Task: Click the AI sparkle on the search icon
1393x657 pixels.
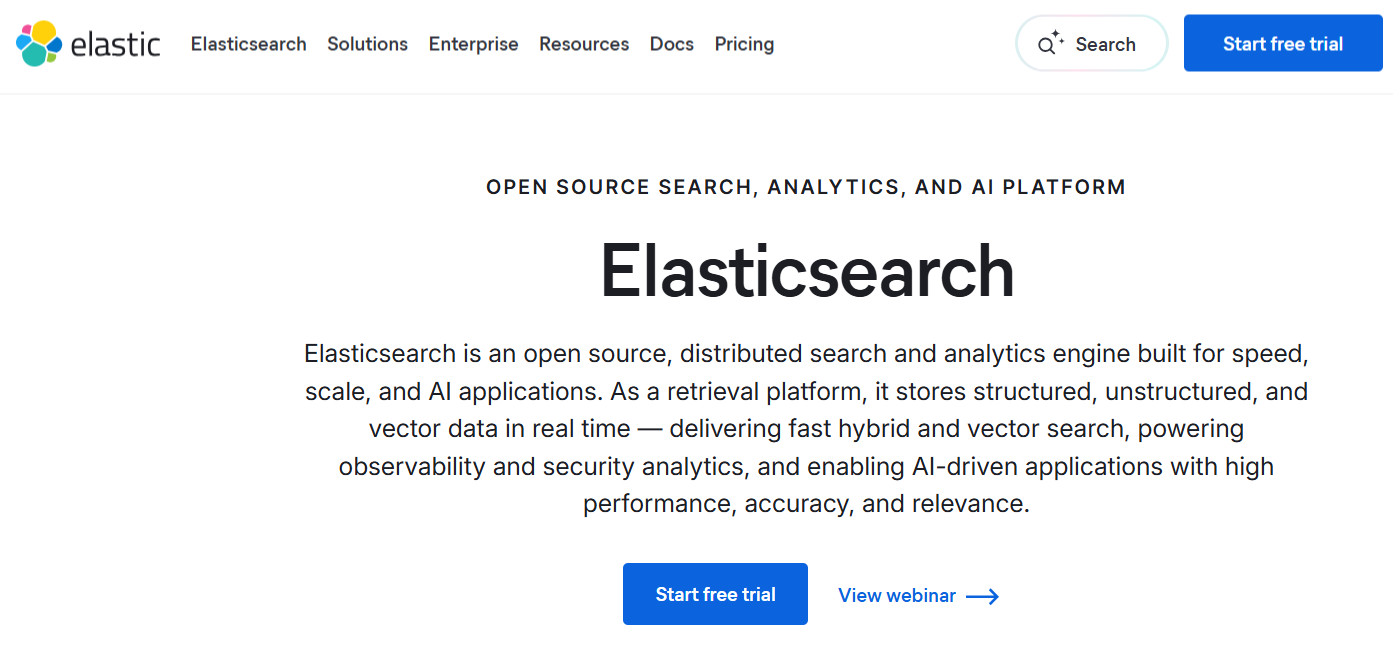Action: point(1056,34)
